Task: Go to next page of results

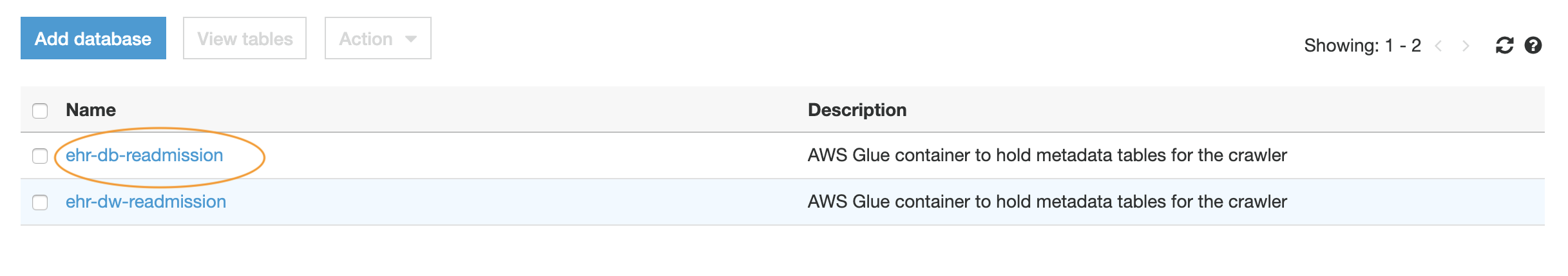Action: point(1466,46)
